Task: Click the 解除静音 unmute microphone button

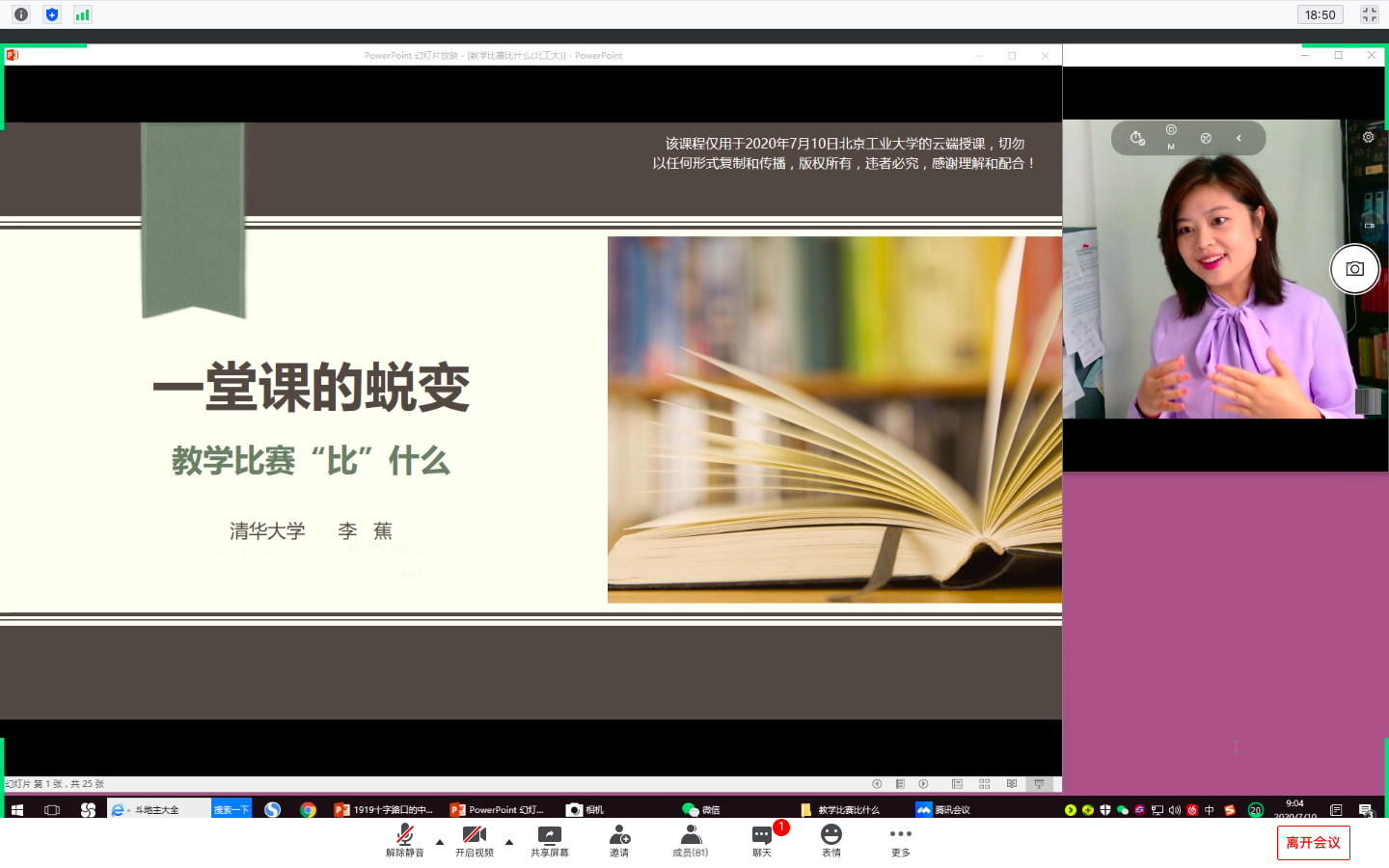Action: pos(405,838)
